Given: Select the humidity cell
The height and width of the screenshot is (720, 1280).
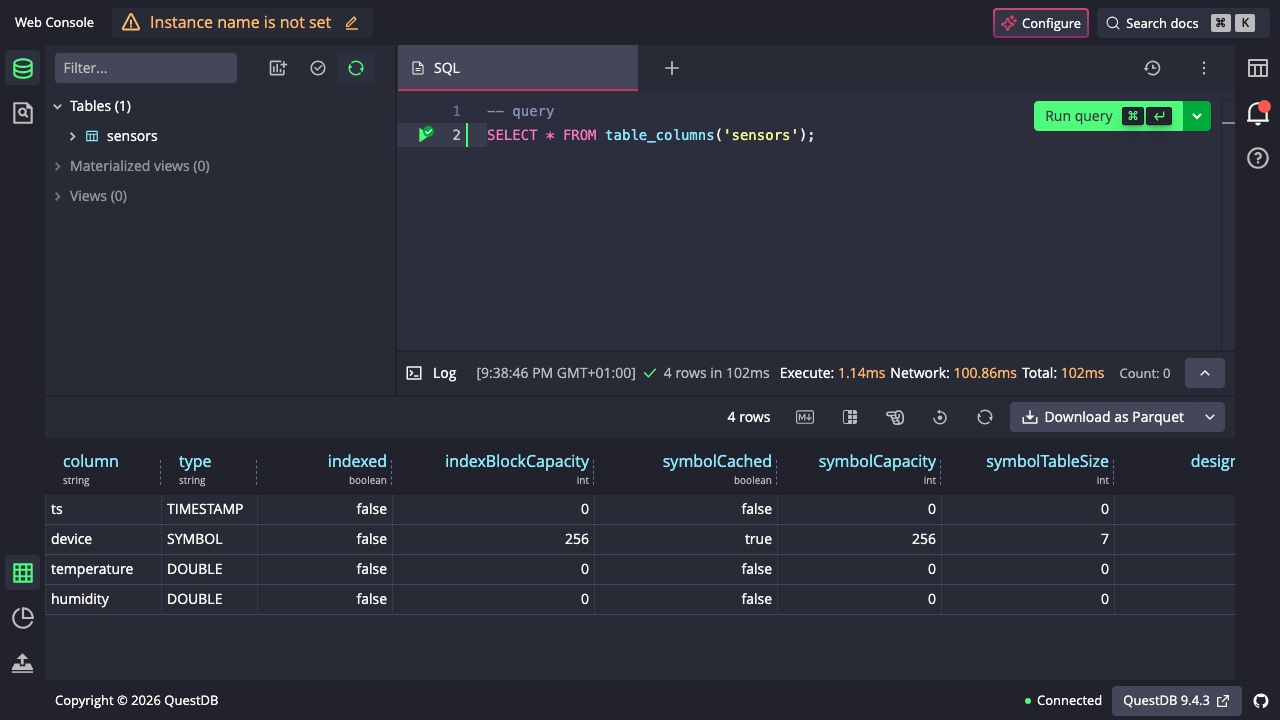Looking at the screenshot, I should [x=103, y=599].
